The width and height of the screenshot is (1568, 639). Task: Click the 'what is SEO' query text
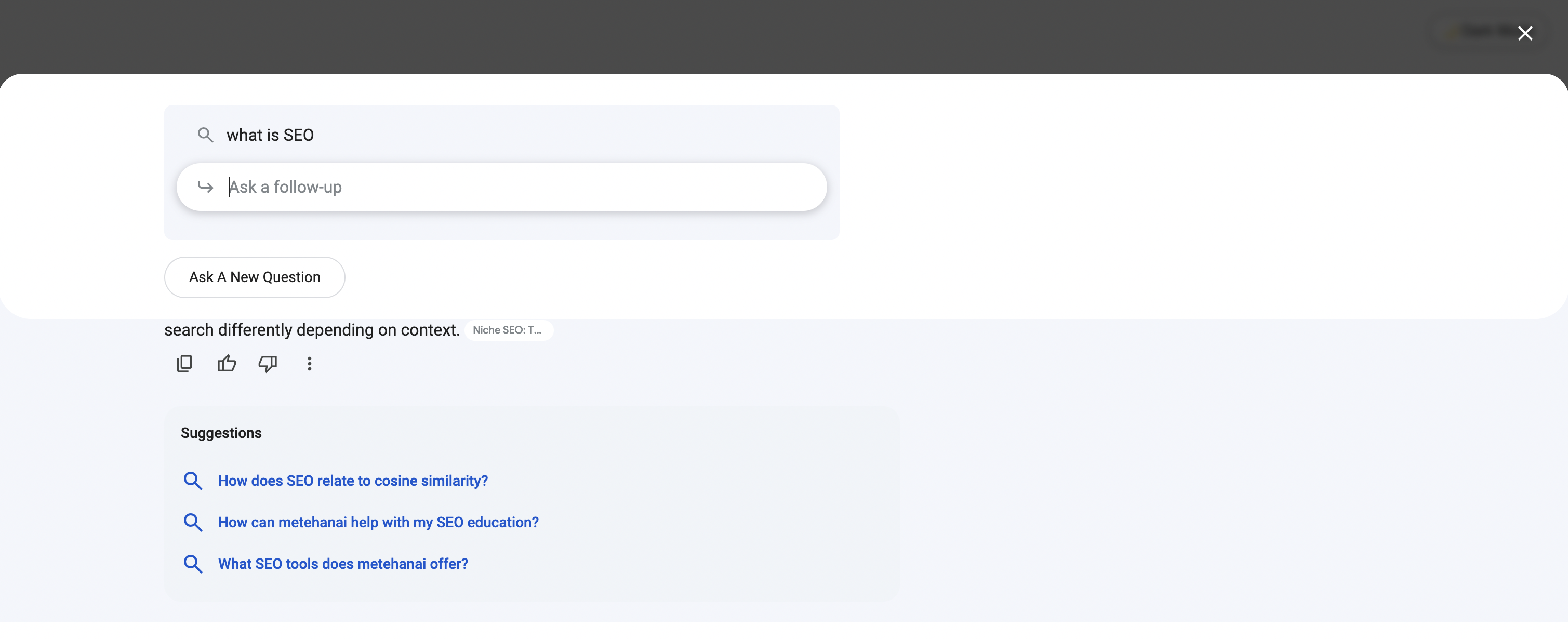(x=270, y=135)
